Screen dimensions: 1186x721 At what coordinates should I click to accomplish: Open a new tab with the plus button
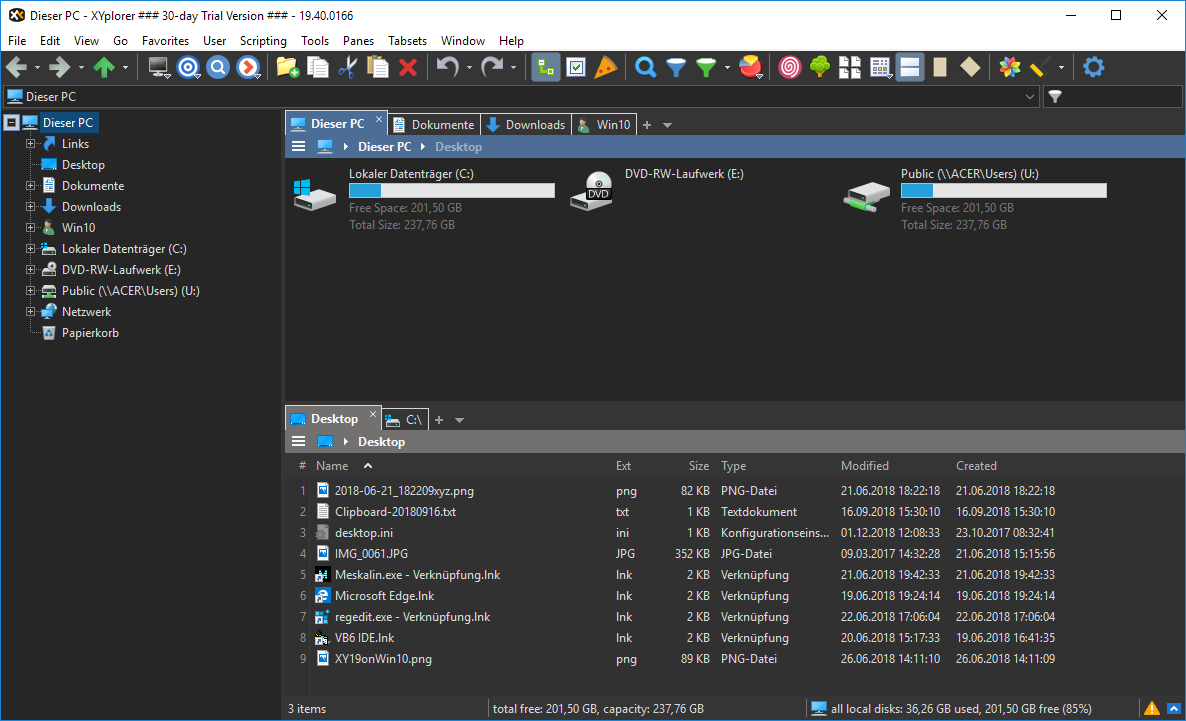tap(646, 124)
